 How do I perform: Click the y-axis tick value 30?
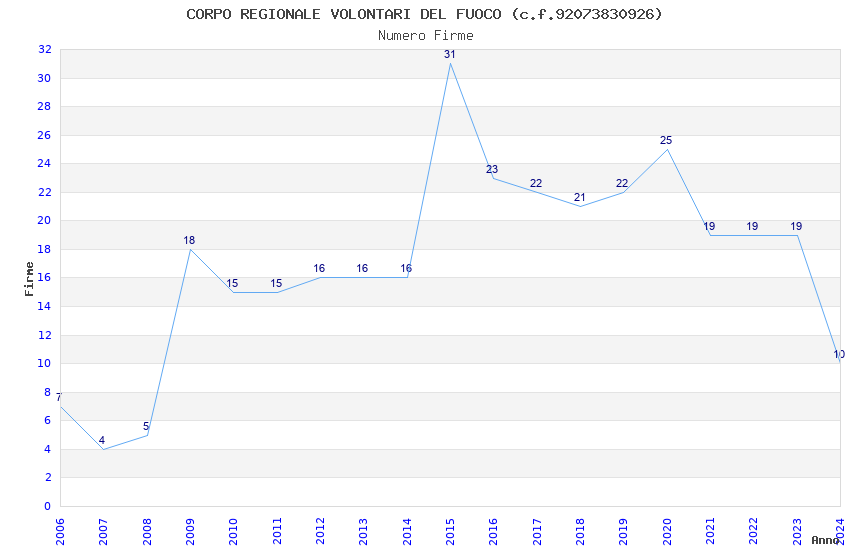click(44, 78)
